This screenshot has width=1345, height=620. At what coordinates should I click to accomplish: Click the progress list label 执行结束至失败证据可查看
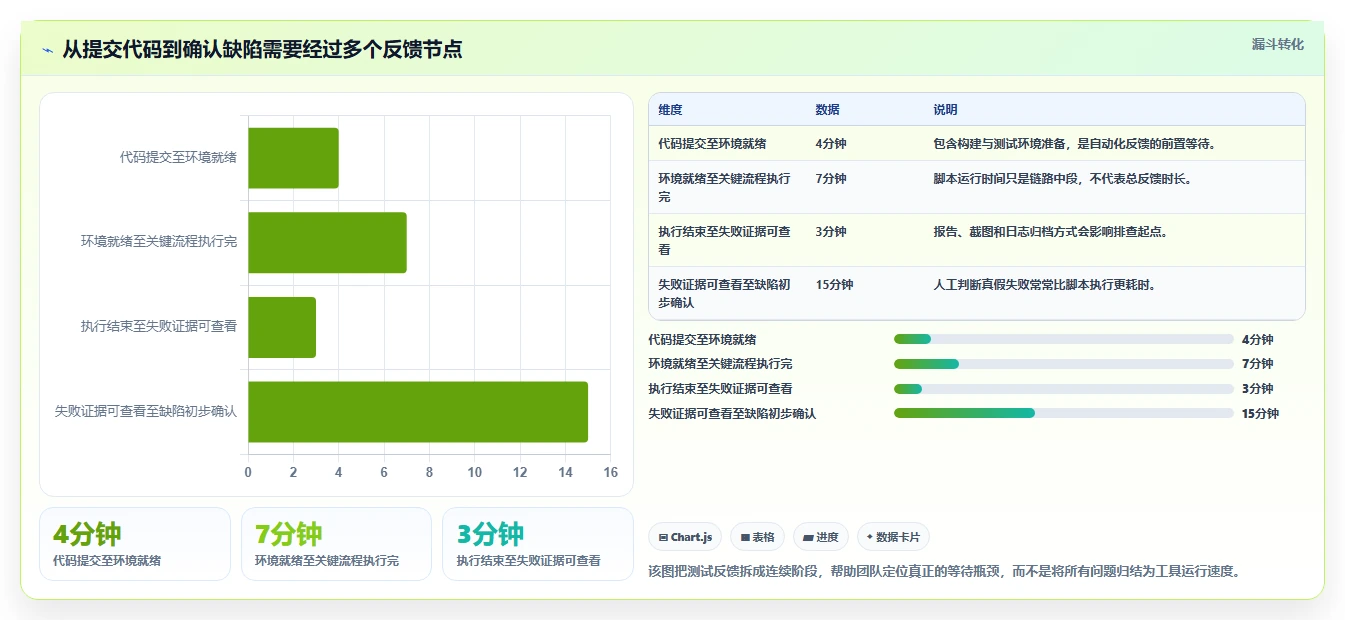coord(721,389)
